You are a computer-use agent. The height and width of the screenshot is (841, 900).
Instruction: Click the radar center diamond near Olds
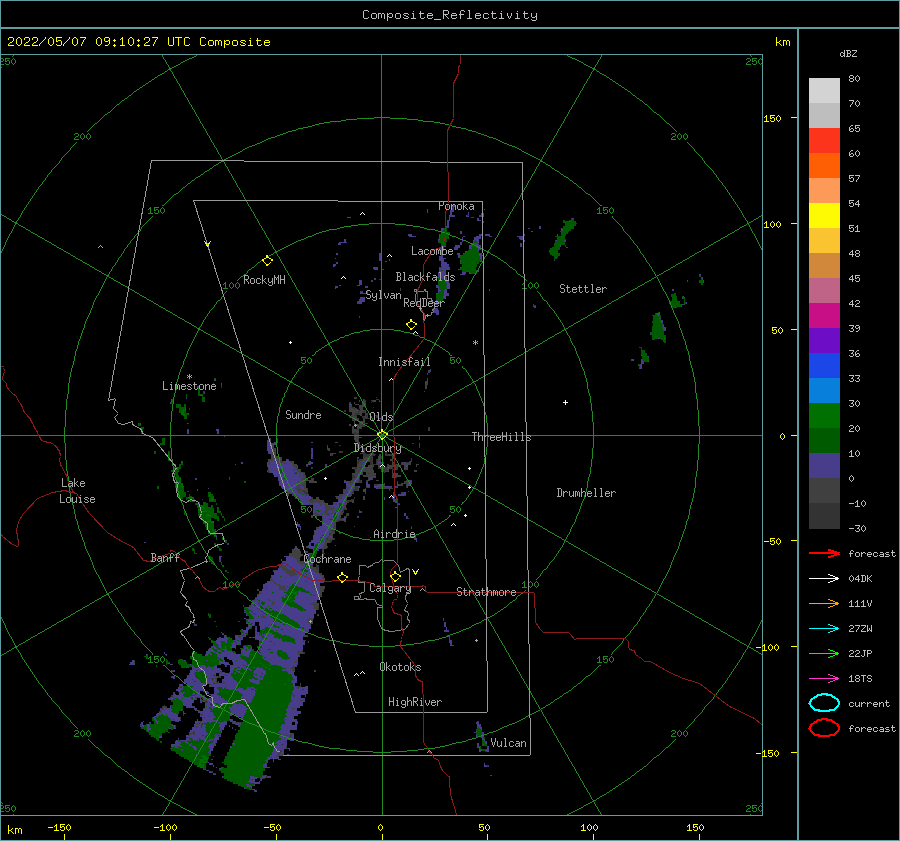pyautogui.click(x=382, y=435)
